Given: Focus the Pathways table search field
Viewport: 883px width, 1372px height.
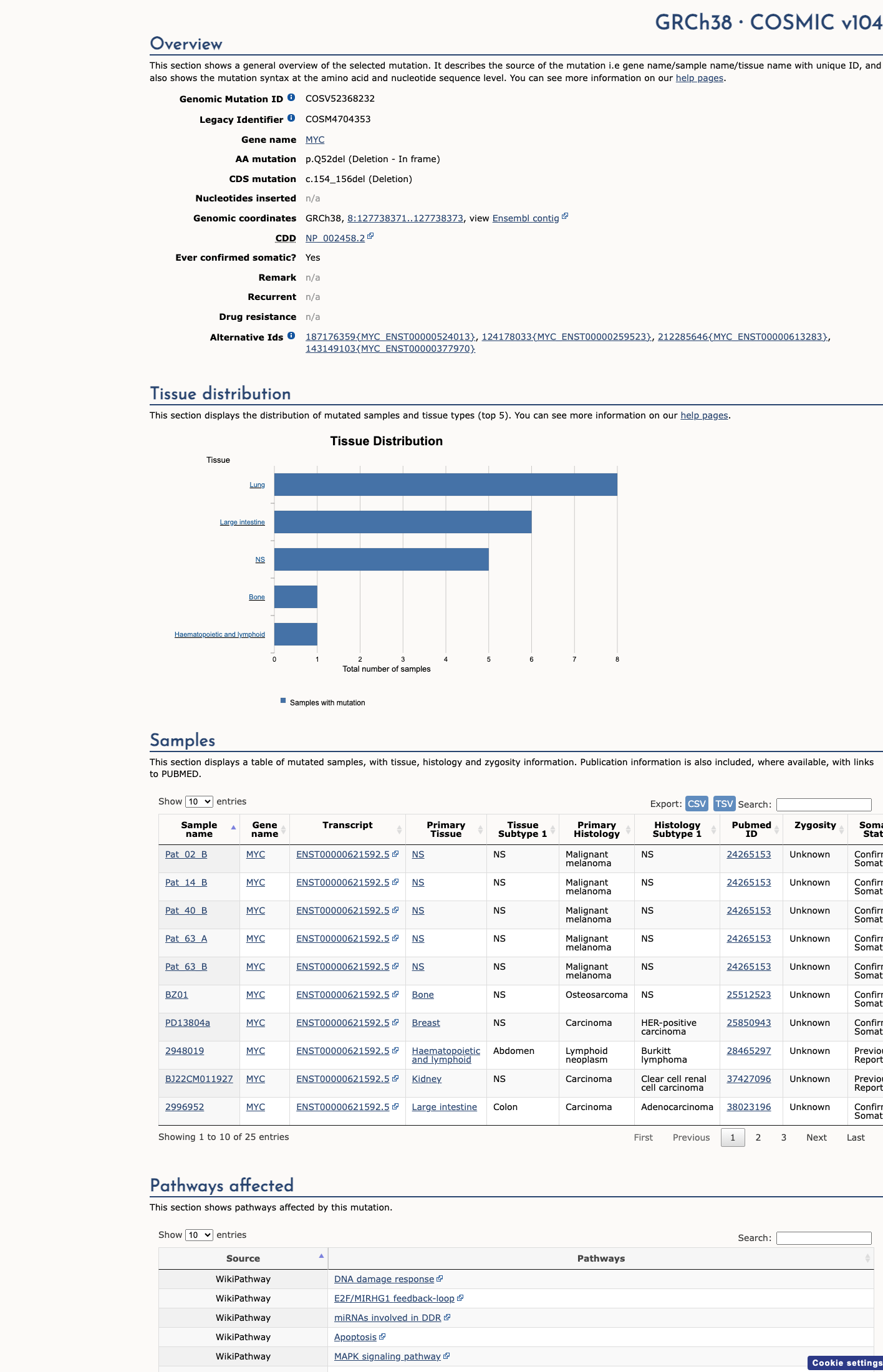Looking at the screenshot, I should [x=824, y=1238].
